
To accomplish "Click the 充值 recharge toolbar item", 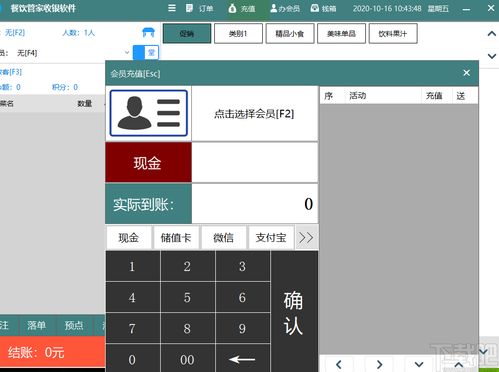I will 242,8.
